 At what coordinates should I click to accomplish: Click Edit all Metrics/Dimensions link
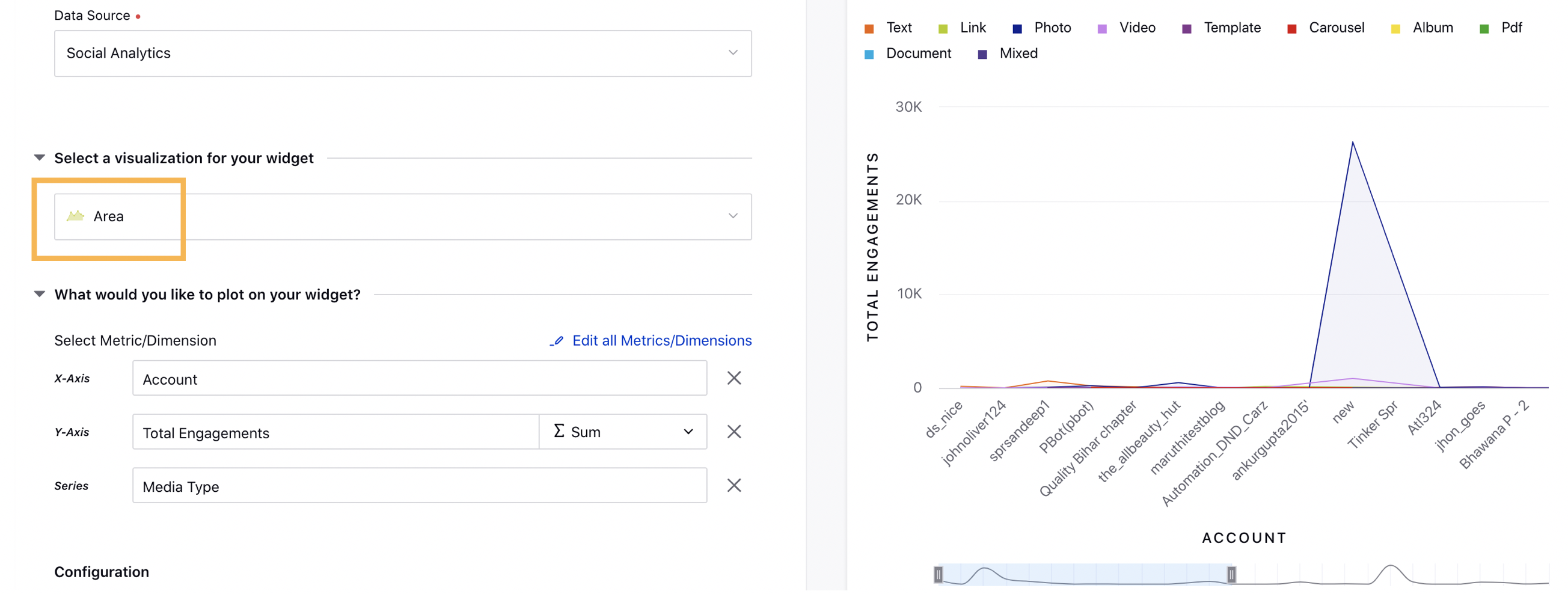pyautogui.click(x=662, y=340)
